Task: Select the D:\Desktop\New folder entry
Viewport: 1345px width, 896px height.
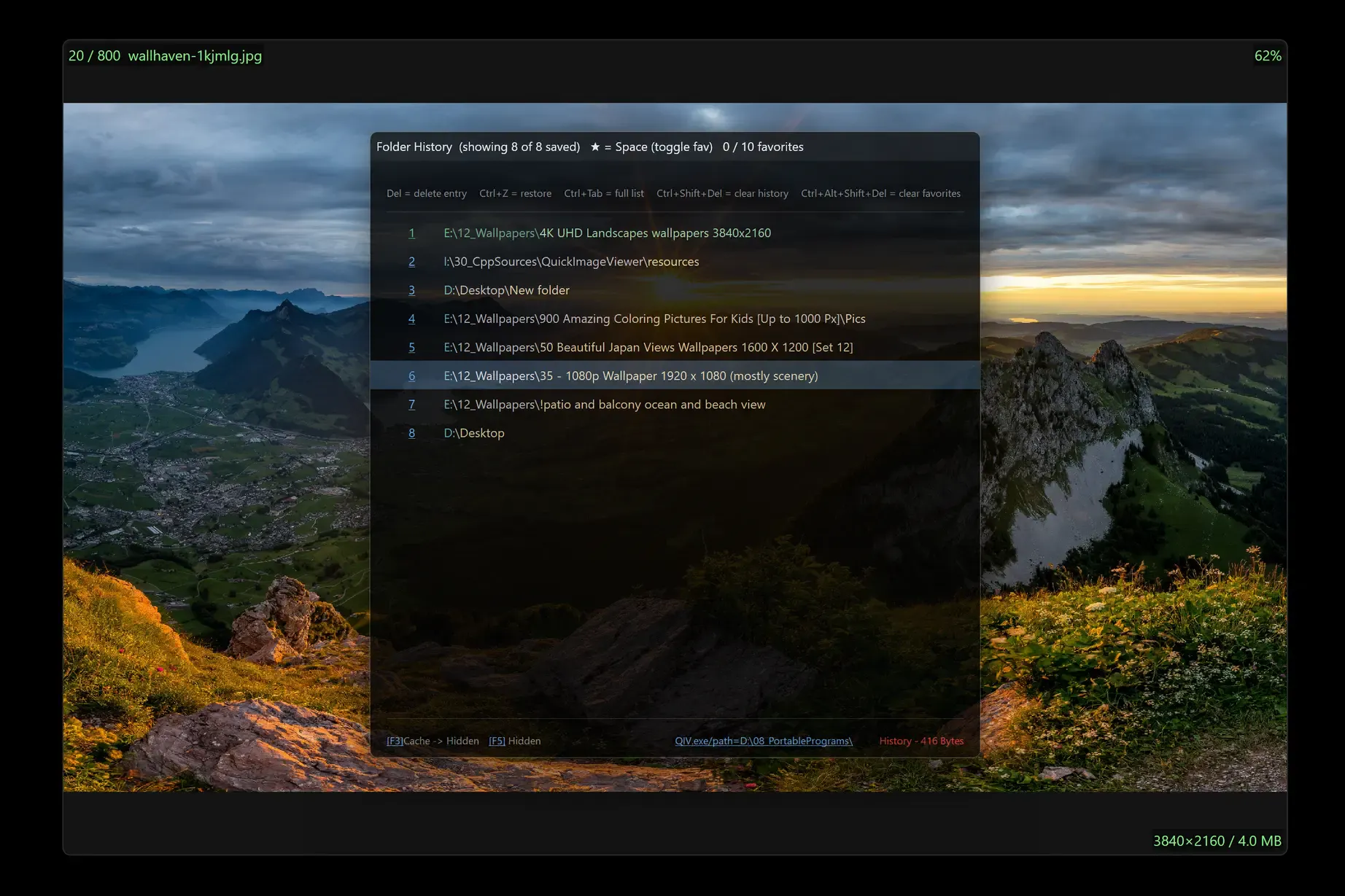Action: point(506,290)
